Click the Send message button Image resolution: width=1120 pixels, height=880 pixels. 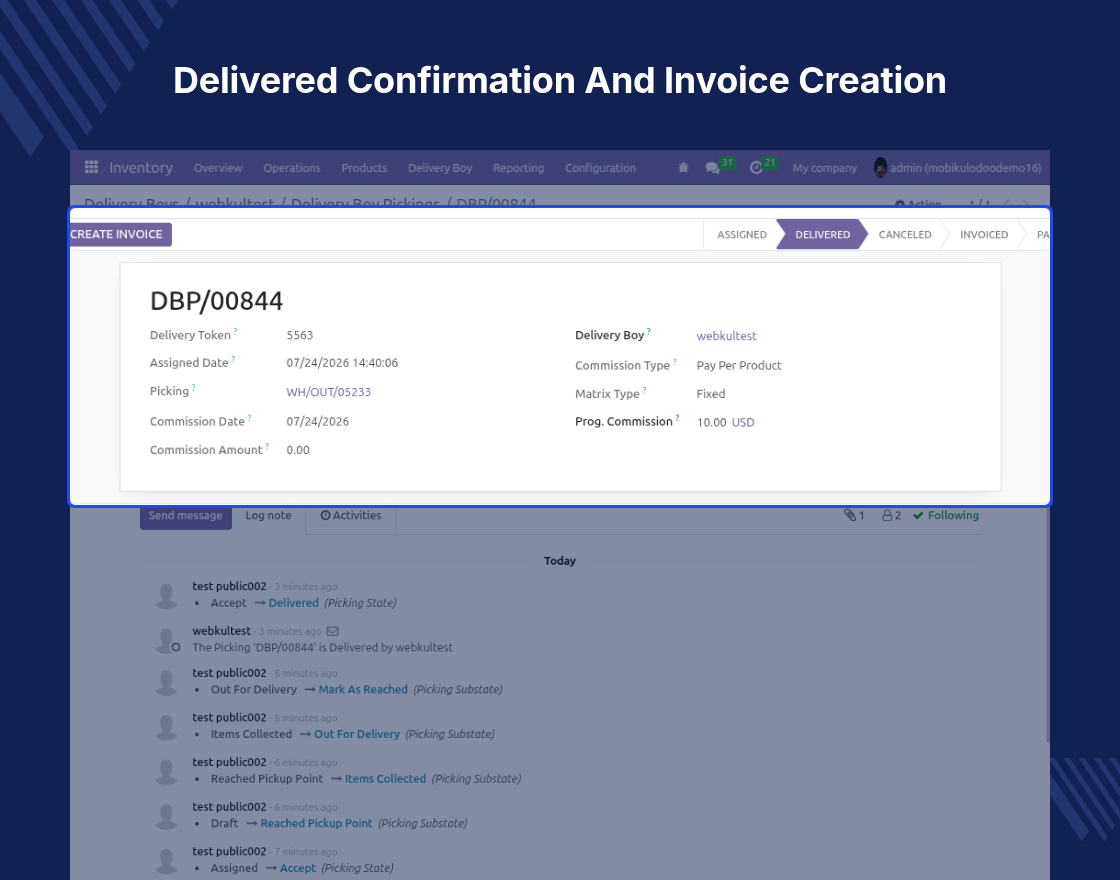pos(186,516)
